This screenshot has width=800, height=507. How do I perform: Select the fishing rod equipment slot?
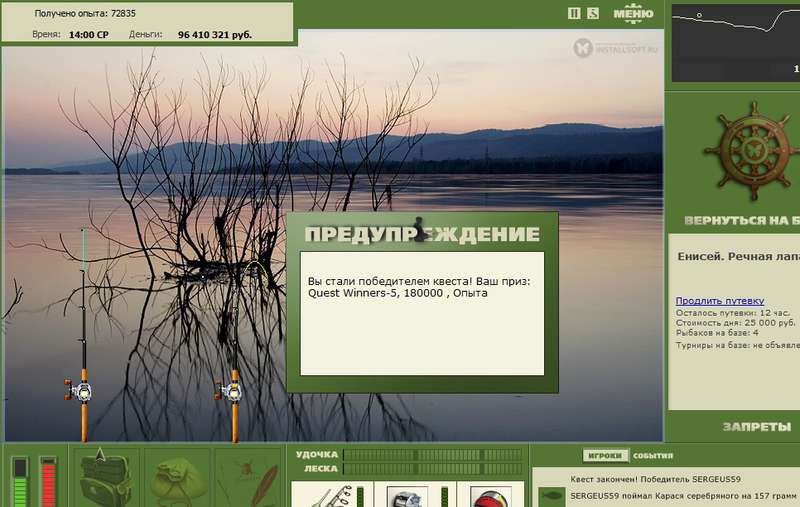coord(332,495)
